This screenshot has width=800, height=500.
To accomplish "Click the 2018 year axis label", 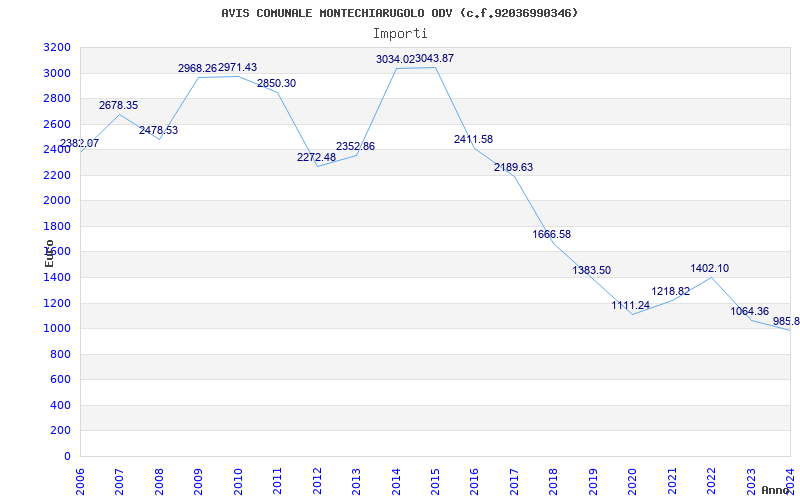I will tap(554, 482).
